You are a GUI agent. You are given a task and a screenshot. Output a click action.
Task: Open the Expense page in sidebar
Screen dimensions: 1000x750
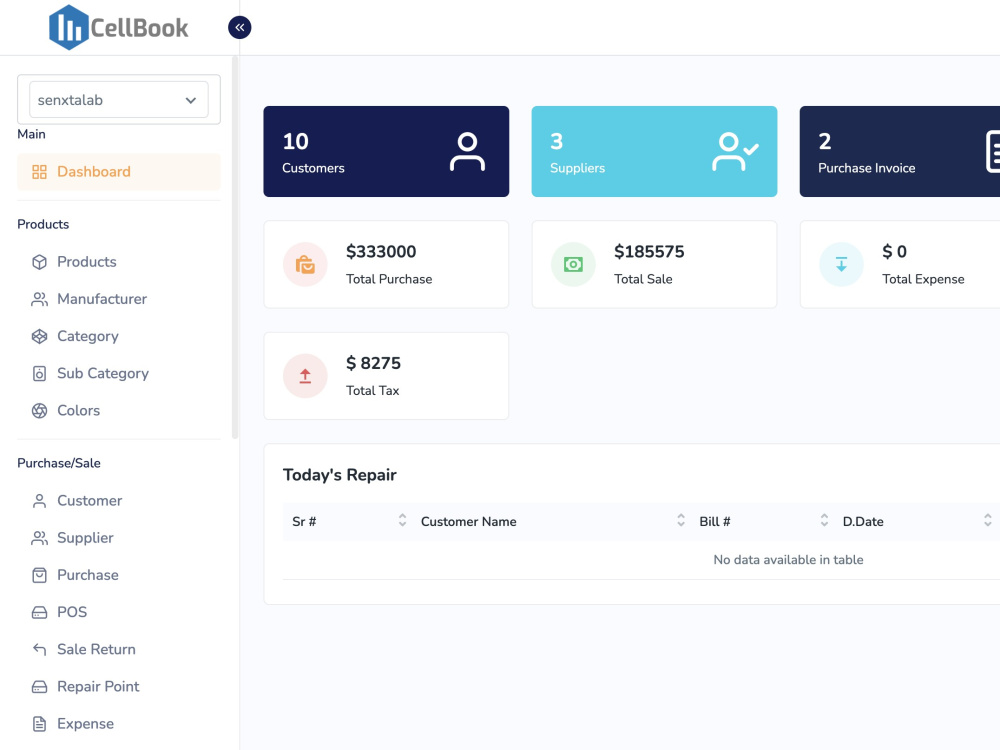pos(85,723)
